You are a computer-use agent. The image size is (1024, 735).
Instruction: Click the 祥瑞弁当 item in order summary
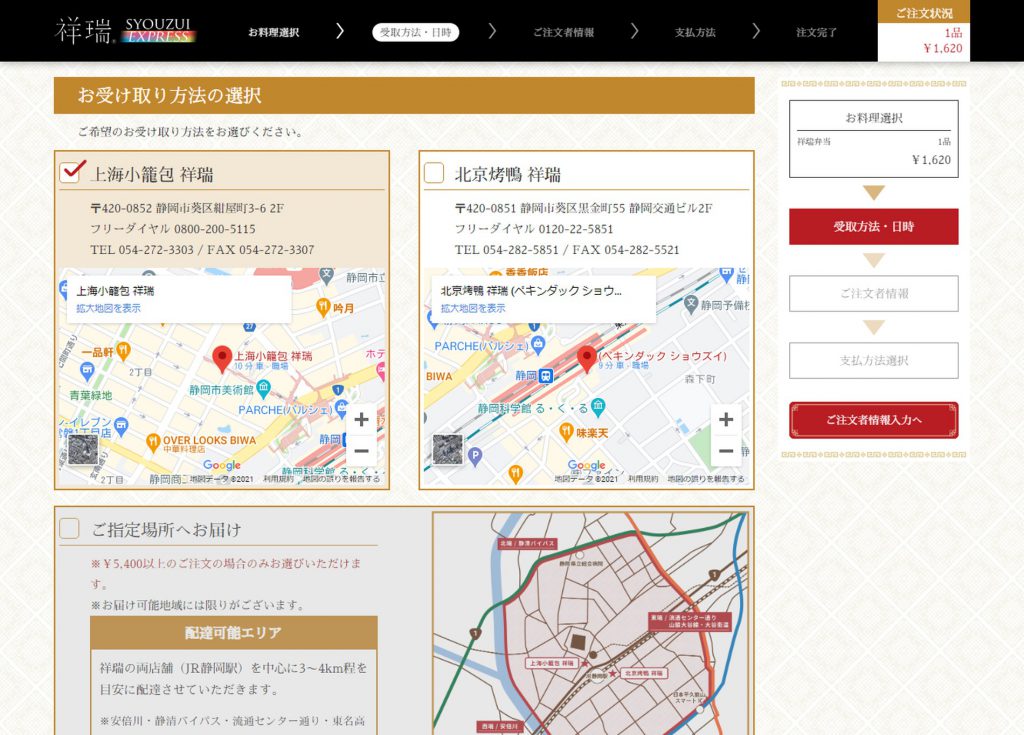(x=814, y=142)
